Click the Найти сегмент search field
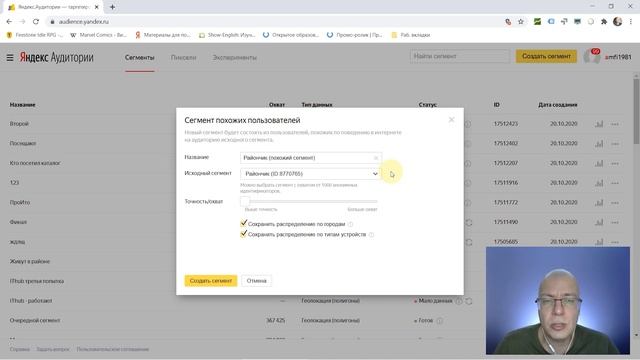This screenshot has height=360, width=640. click(x=460, y=56)
